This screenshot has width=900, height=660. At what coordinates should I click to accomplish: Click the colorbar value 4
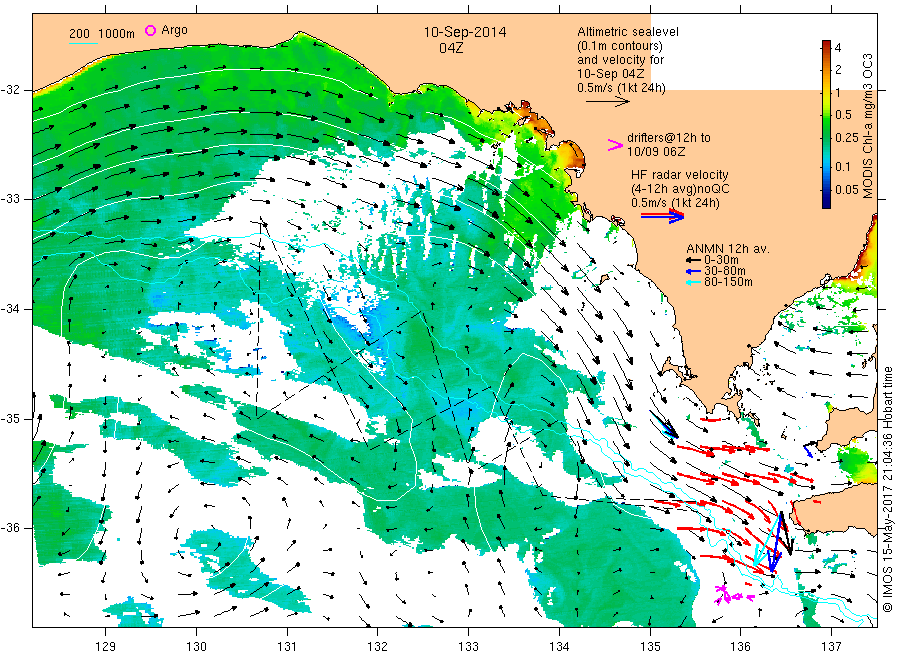[838, 48]
